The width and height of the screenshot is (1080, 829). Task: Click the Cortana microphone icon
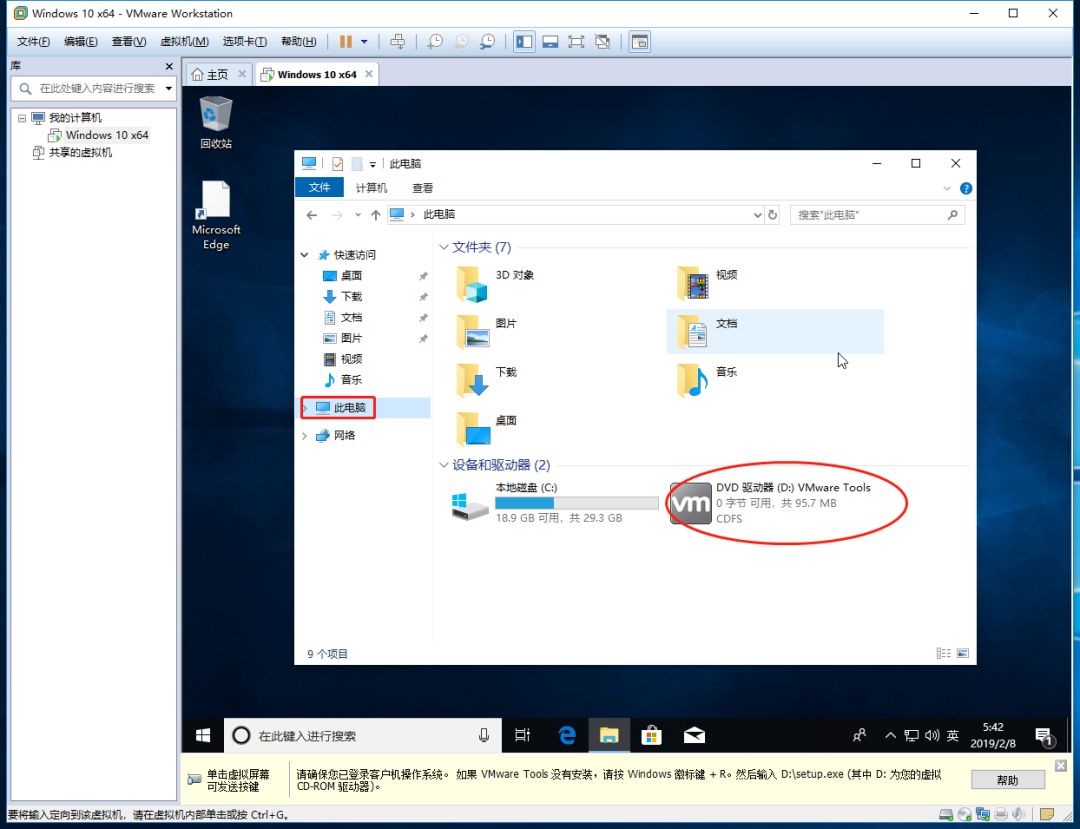pyautogui.click(x=484, y=735)
